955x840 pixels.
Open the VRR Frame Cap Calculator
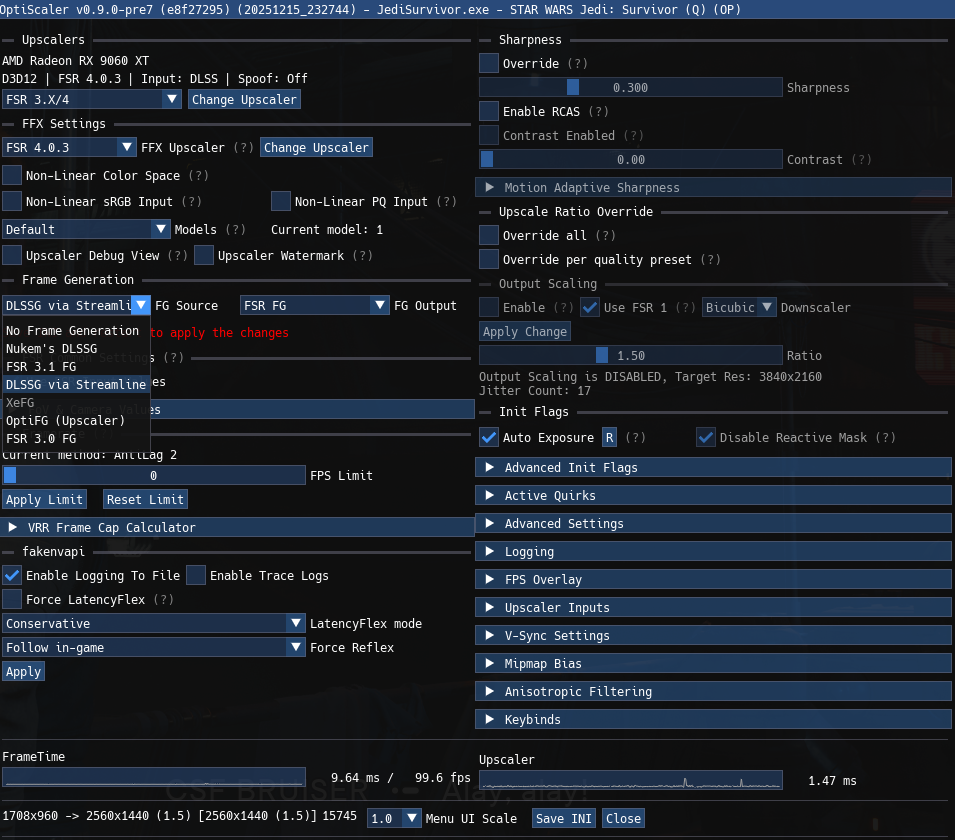(x=237, y=528)
